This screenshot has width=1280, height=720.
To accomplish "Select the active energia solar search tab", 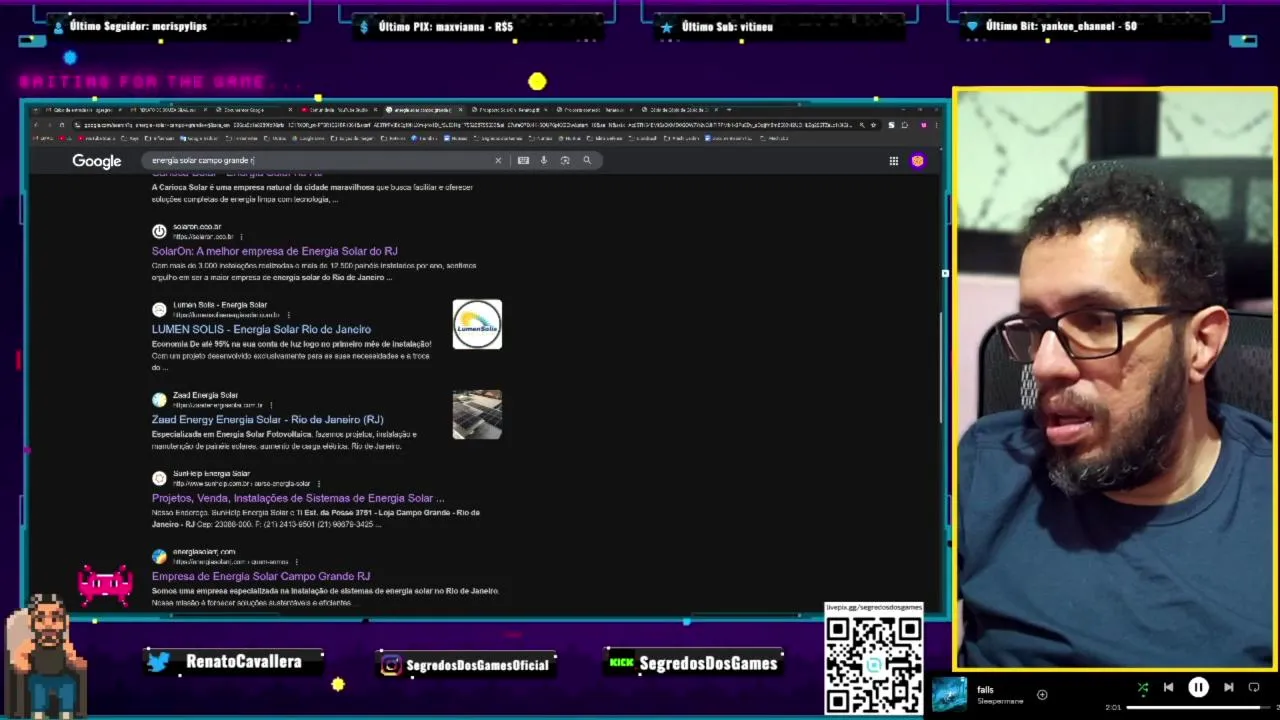I will tap(424, 109).
